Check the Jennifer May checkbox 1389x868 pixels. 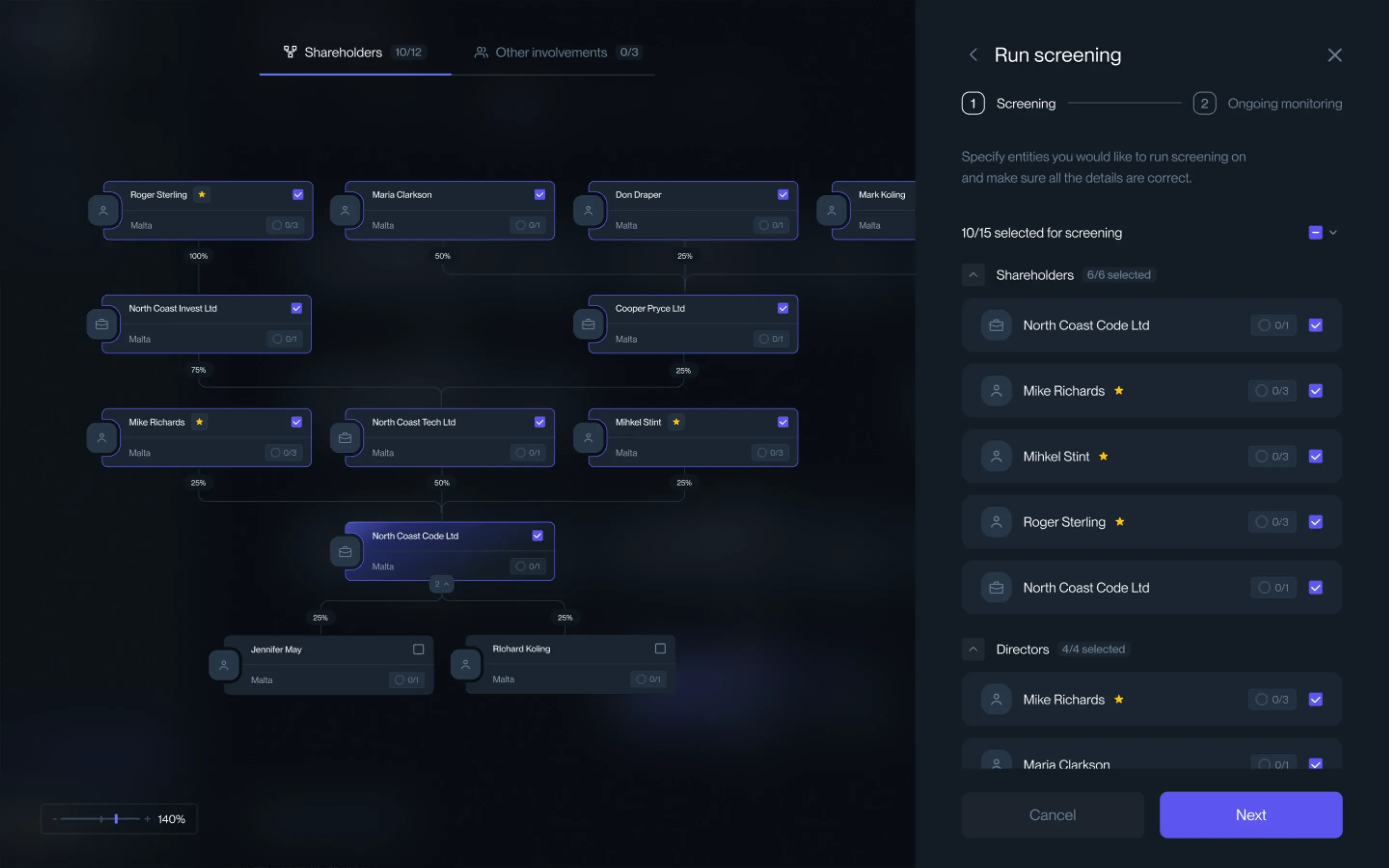(x=419, y=649)
